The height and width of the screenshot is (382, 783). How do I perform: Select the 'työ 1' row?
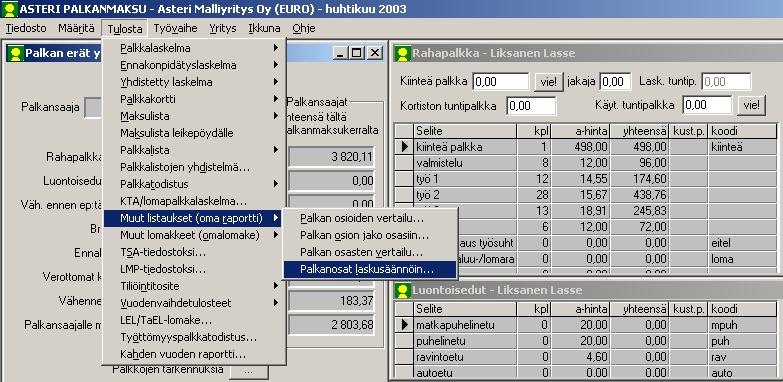586,179
